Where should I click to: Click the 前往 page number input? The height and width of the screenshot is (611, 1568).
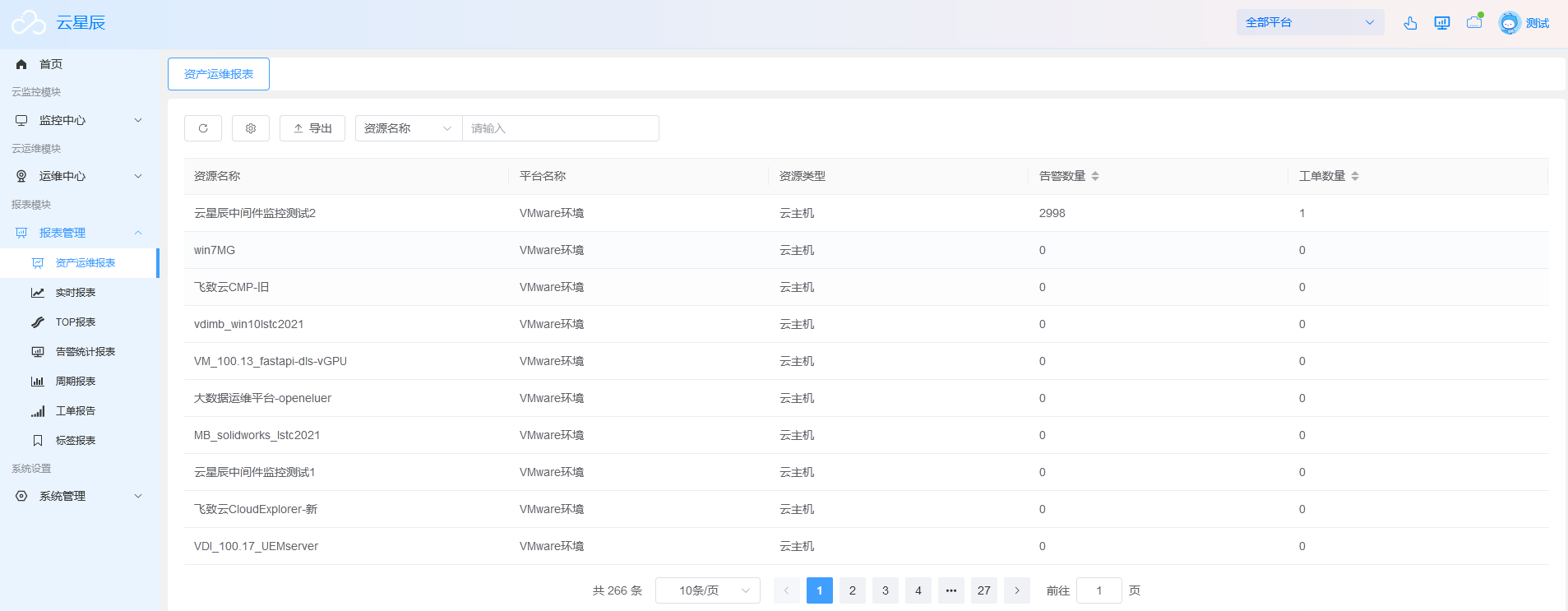pyautogui.click(x=1099, y=590)
